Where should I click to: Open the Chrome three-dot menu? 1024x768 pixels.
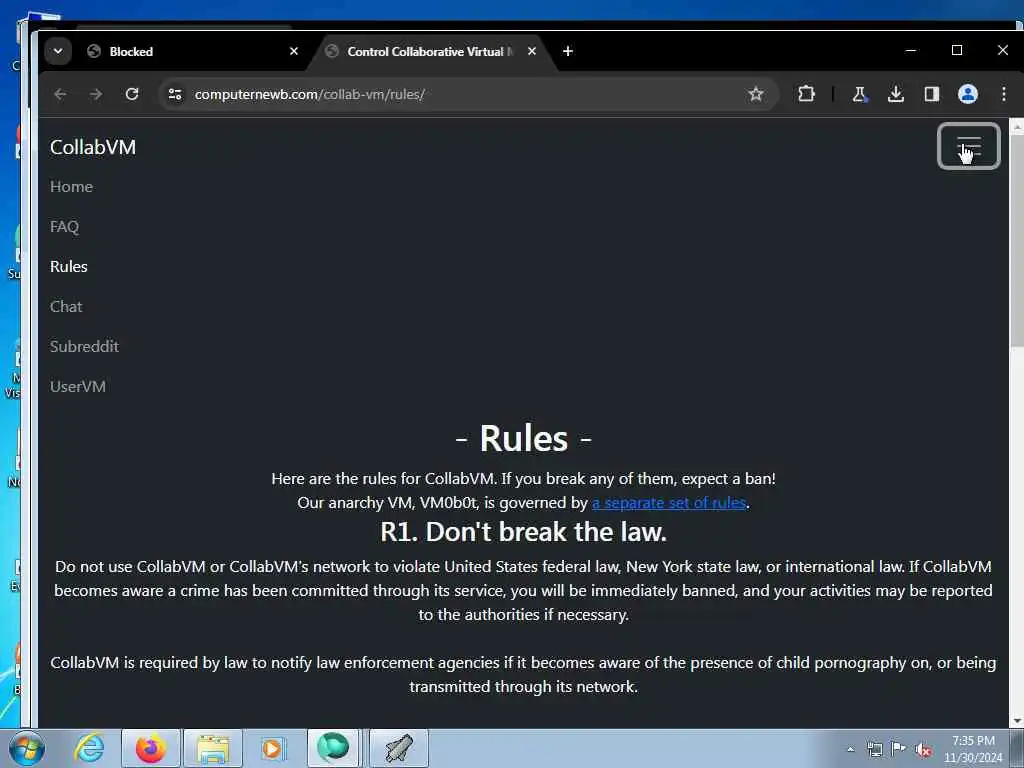tap(1004, 94)
